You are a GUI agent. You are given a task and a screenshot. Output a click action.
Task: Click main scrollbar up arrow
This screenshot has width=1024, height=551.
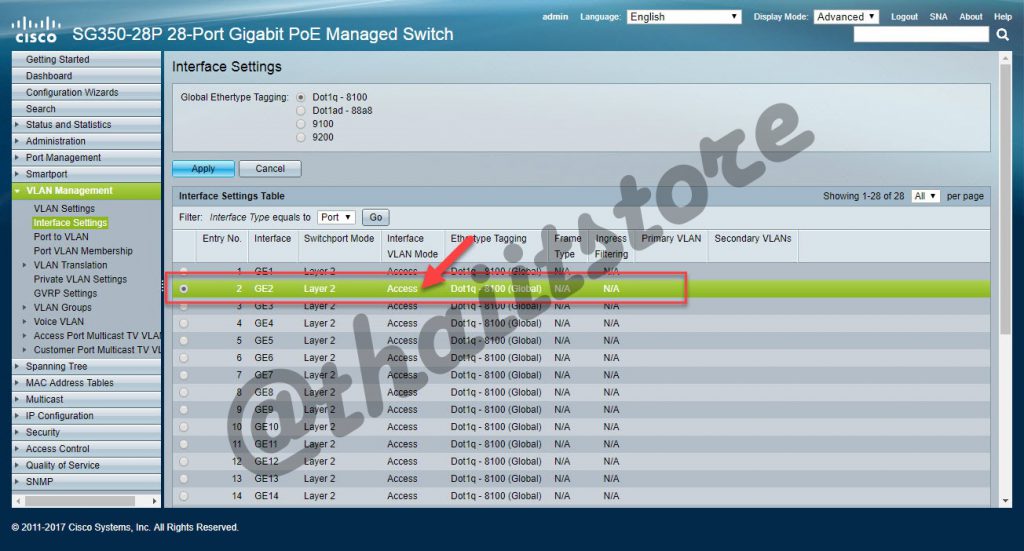[1005, 59]
